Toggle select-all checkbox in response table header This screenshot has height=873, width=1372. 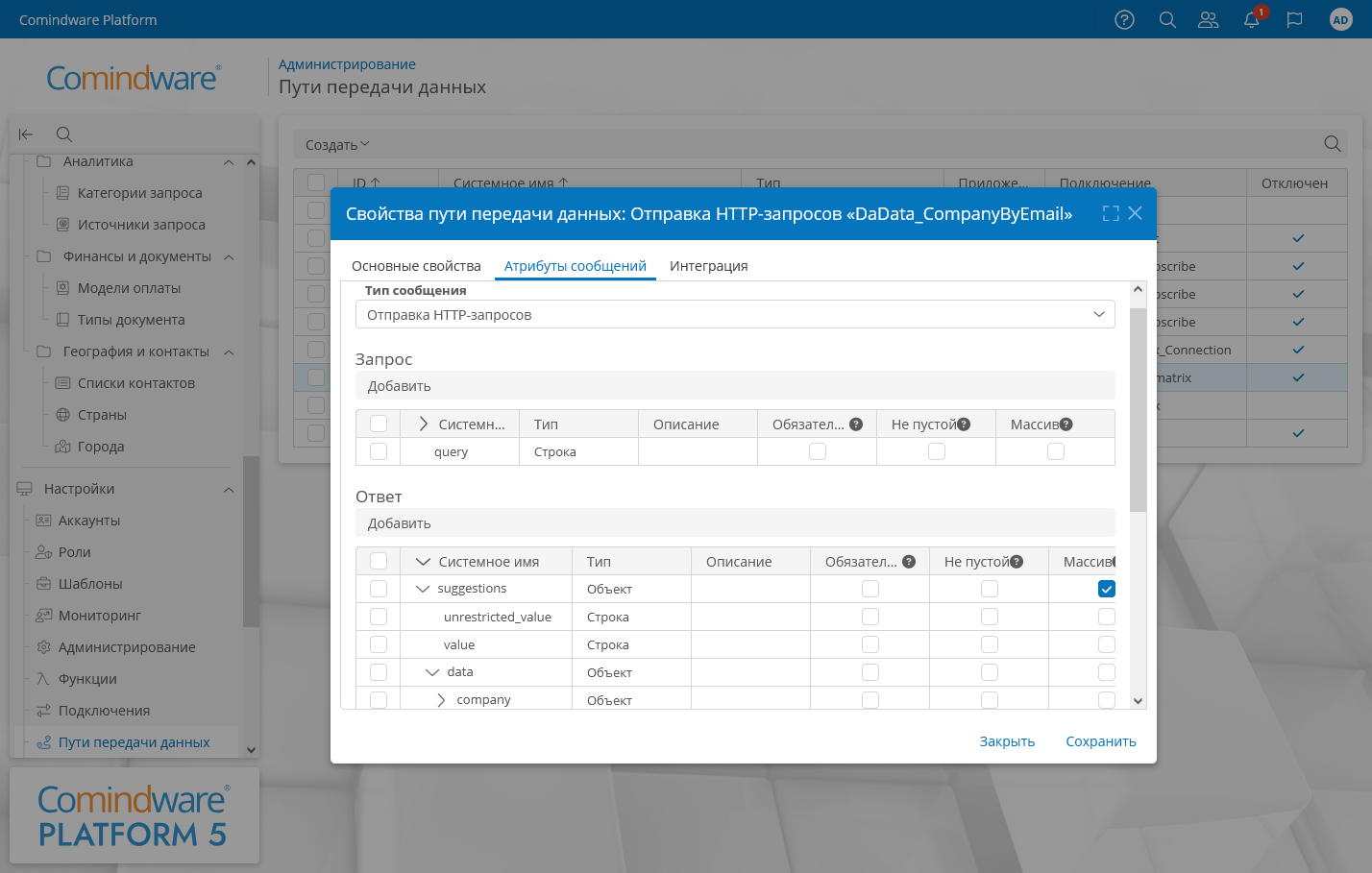point(379,561)
